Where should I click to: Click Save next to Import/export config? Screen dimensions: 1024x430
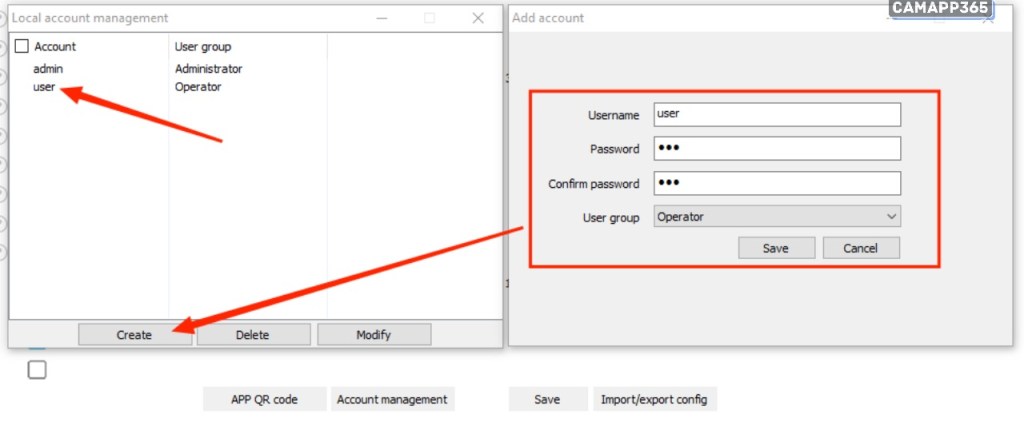(x=547, y=399)
